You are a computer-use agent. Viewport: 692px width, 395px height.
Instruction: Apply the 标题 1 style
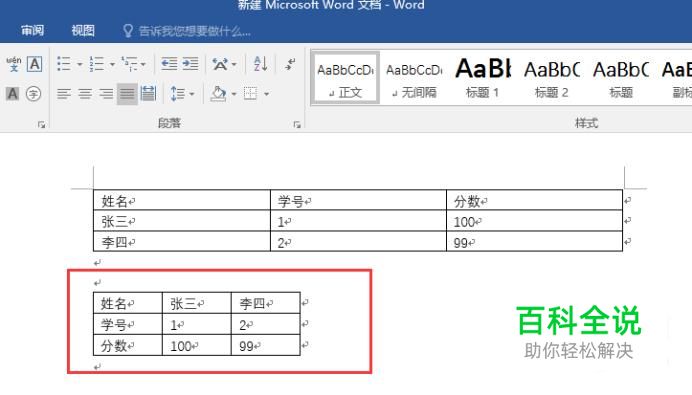pos(482,79)
